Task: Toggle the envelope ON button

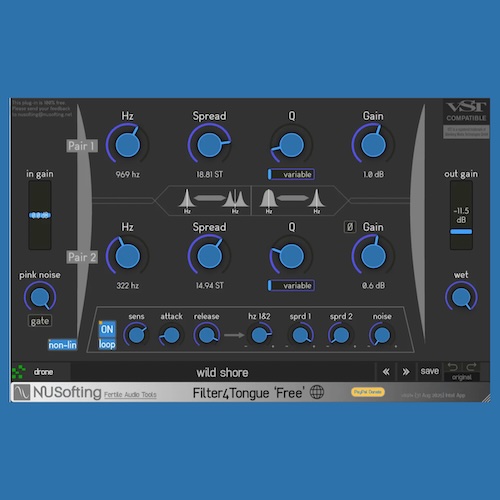Action: click(107, 329)
